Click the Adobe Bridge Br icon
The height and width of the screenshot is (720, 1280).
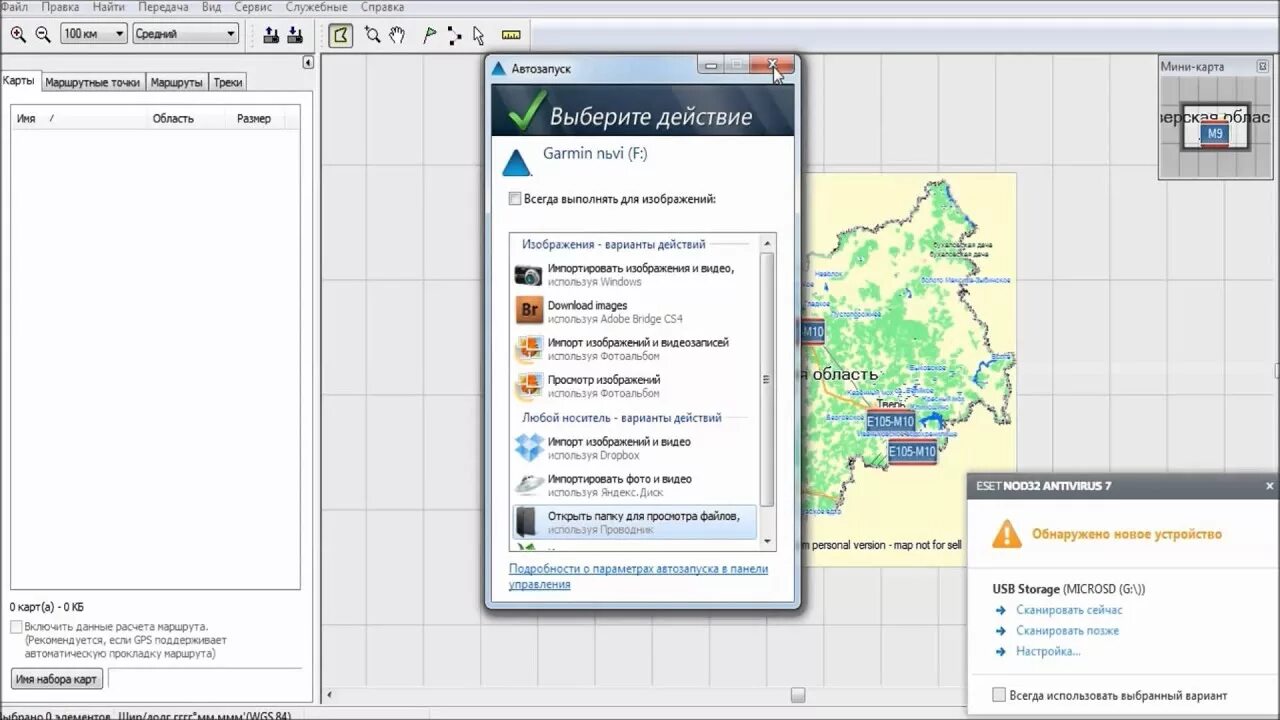coord(529,311)
